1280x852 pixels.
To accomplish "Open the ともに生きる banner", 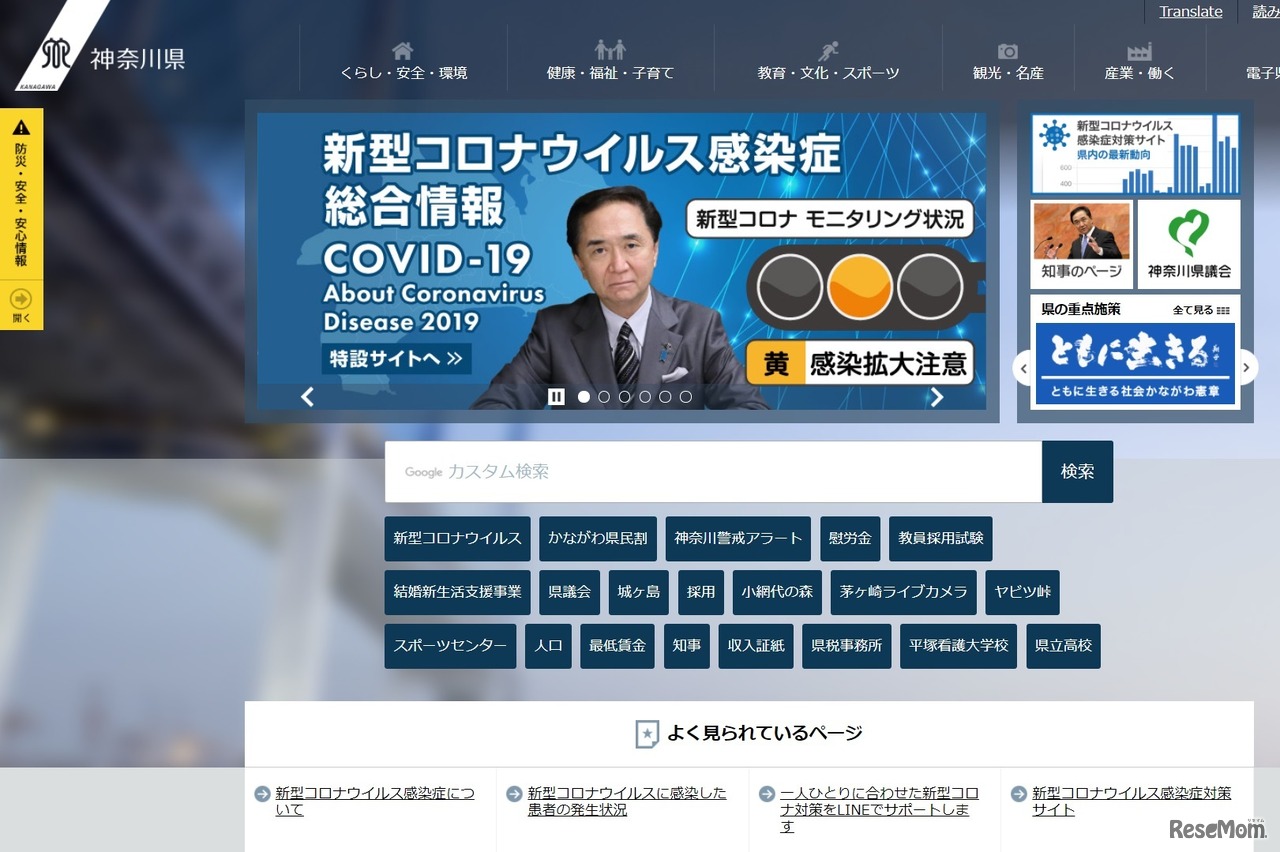I will pyautogui.click(x=1135, y=363).
